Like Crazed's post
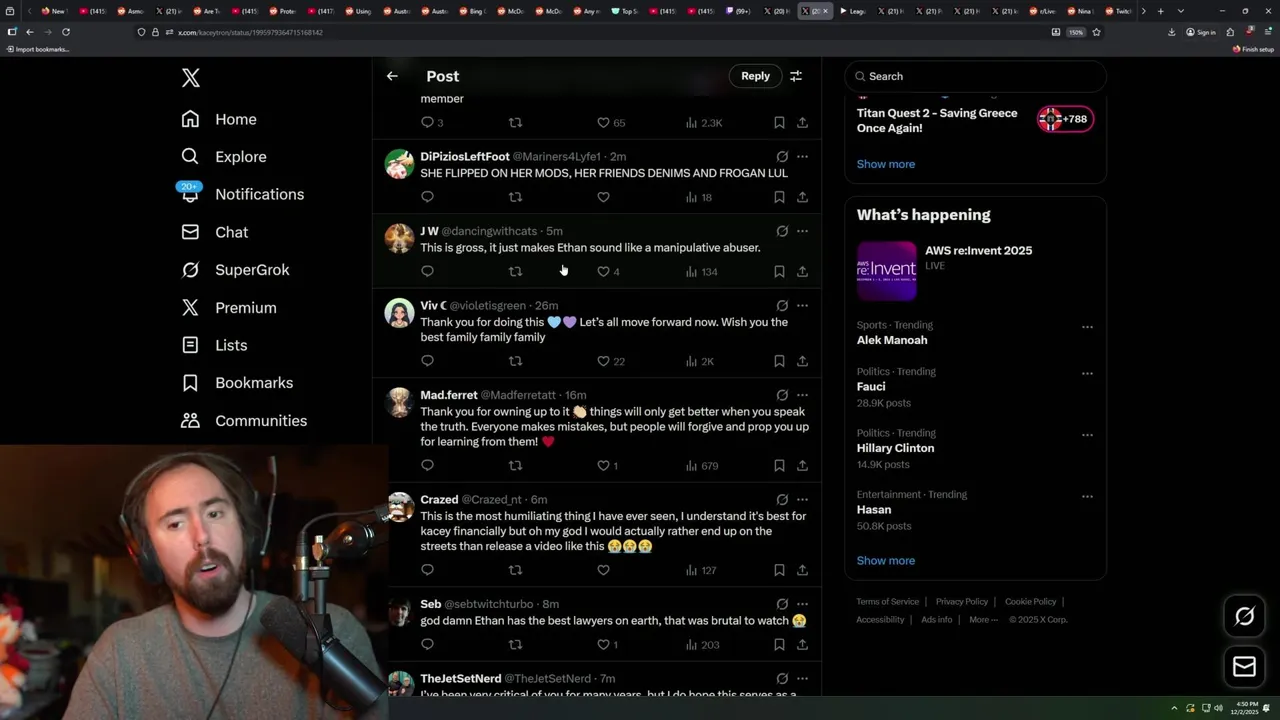Image resolution: width=1280 pixels, height=720 pixels. [603, 570]
